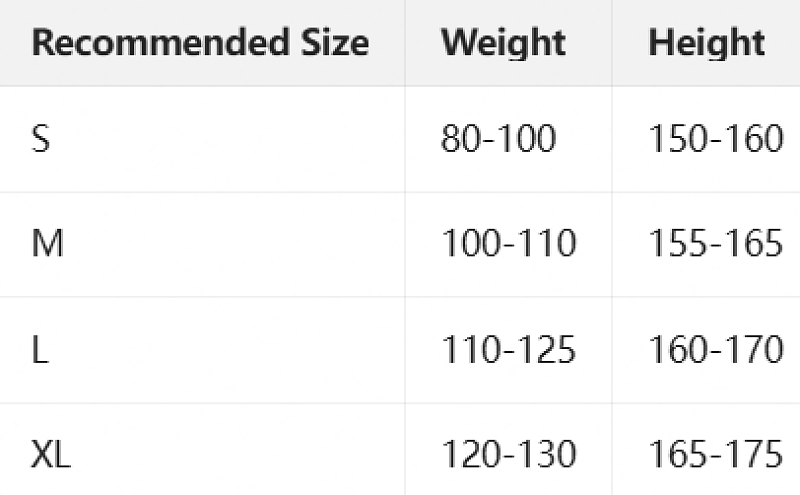Click the 150-160 height value
Viewport: 800px width, 495px height.
(x=716, y=139)
